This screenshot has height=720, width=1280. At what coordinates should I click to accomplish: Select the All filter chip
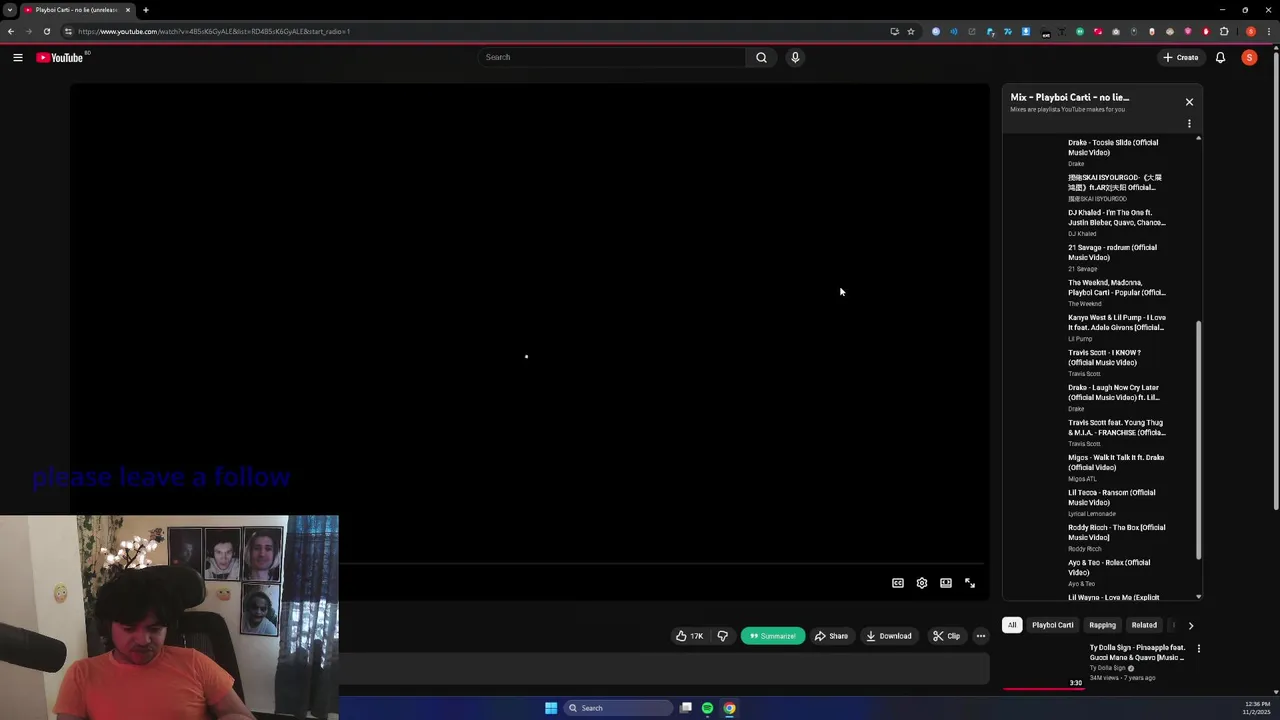(1012, 625)
